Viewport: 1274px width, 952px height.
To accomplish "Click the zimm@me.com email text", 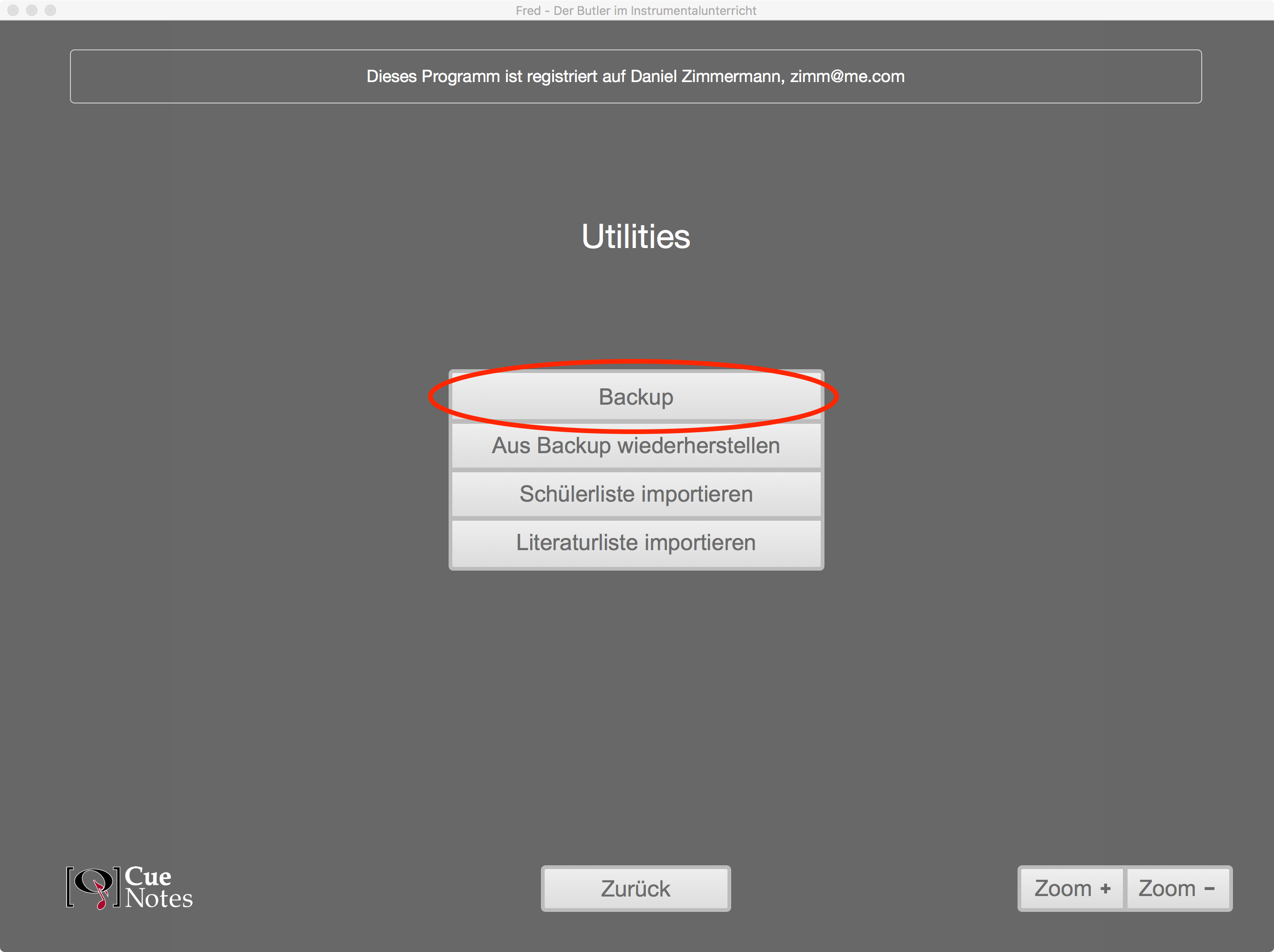I will click(847, 76).
